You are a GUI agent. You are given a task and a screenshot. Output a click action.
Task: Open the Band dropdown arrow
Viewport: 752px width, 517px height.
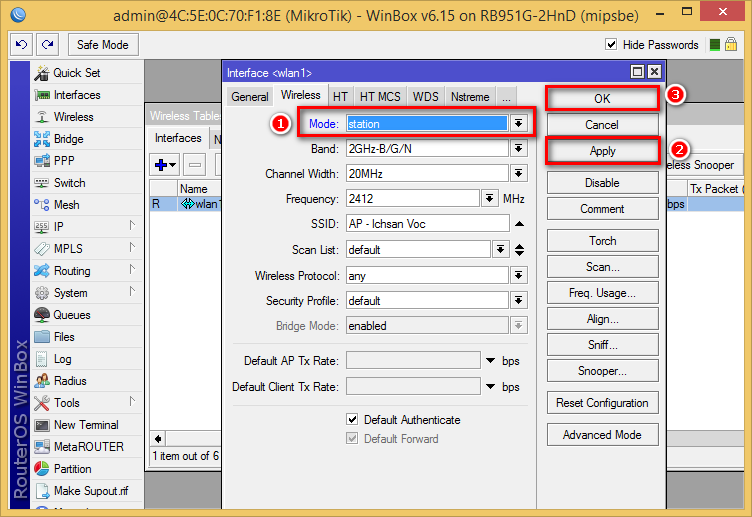[518, 149]
